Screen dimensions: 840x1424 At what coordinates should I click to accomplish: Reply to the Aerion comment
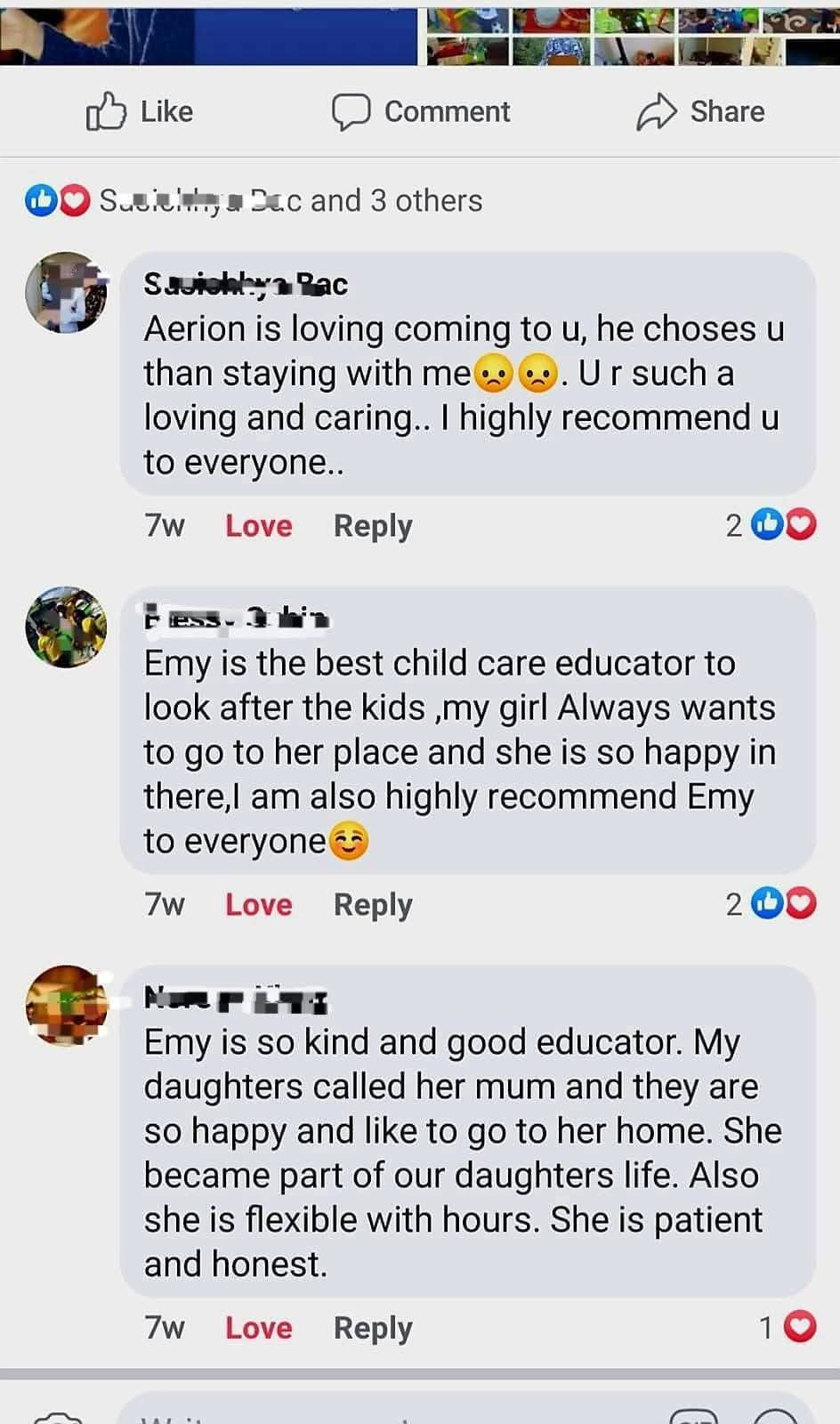373,526
